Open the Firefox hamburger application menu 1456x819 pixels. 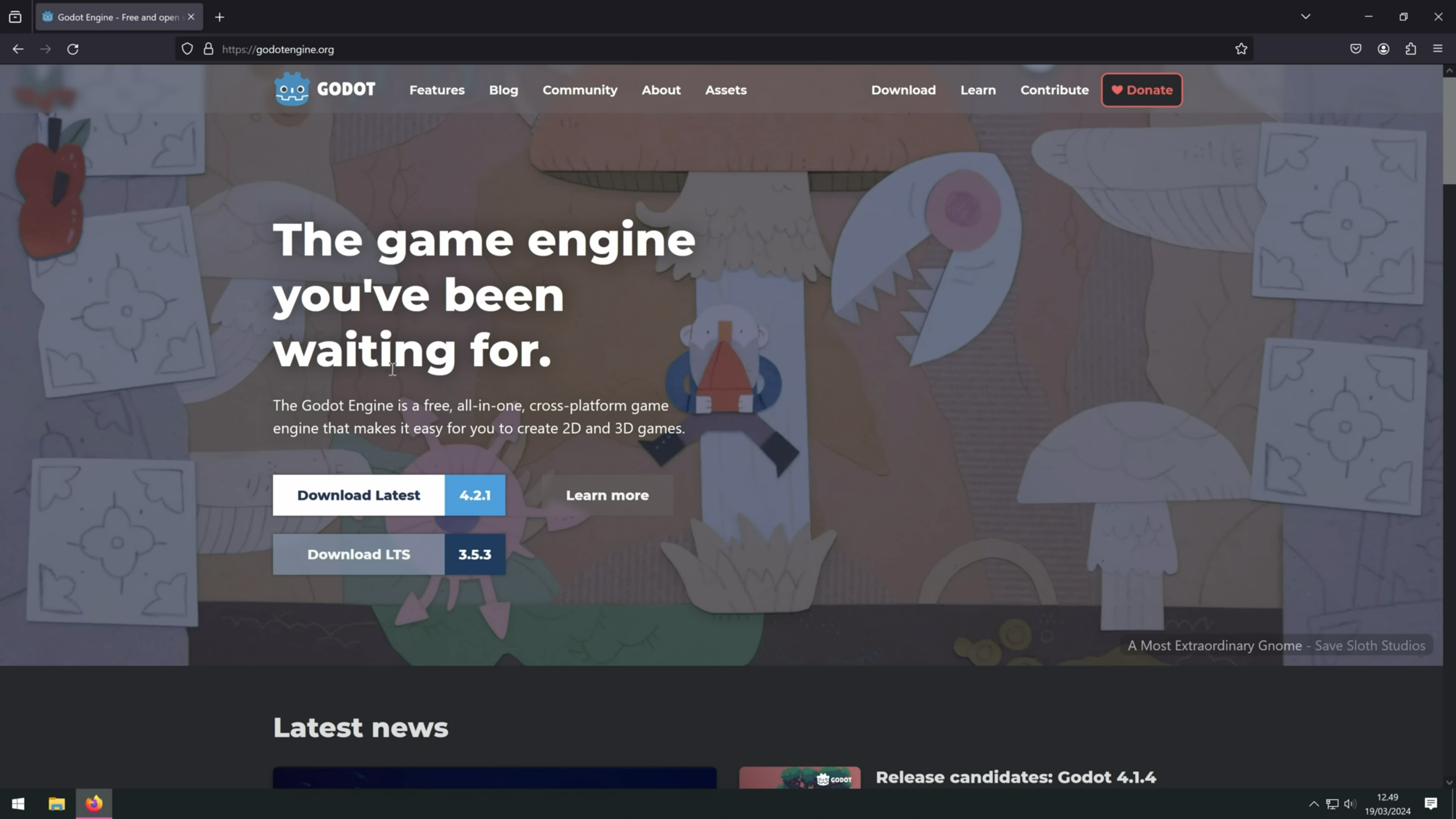click(x=1438, y=49)
